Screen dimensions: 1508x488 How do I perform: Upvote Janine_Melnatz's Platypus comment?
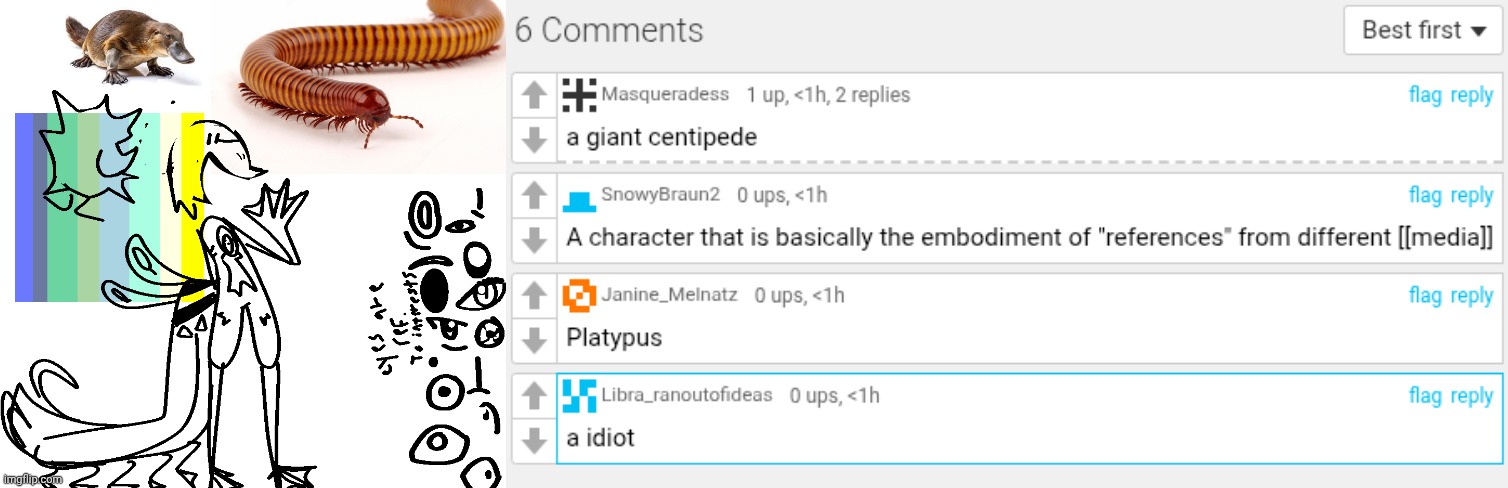(x=535, y=296)
